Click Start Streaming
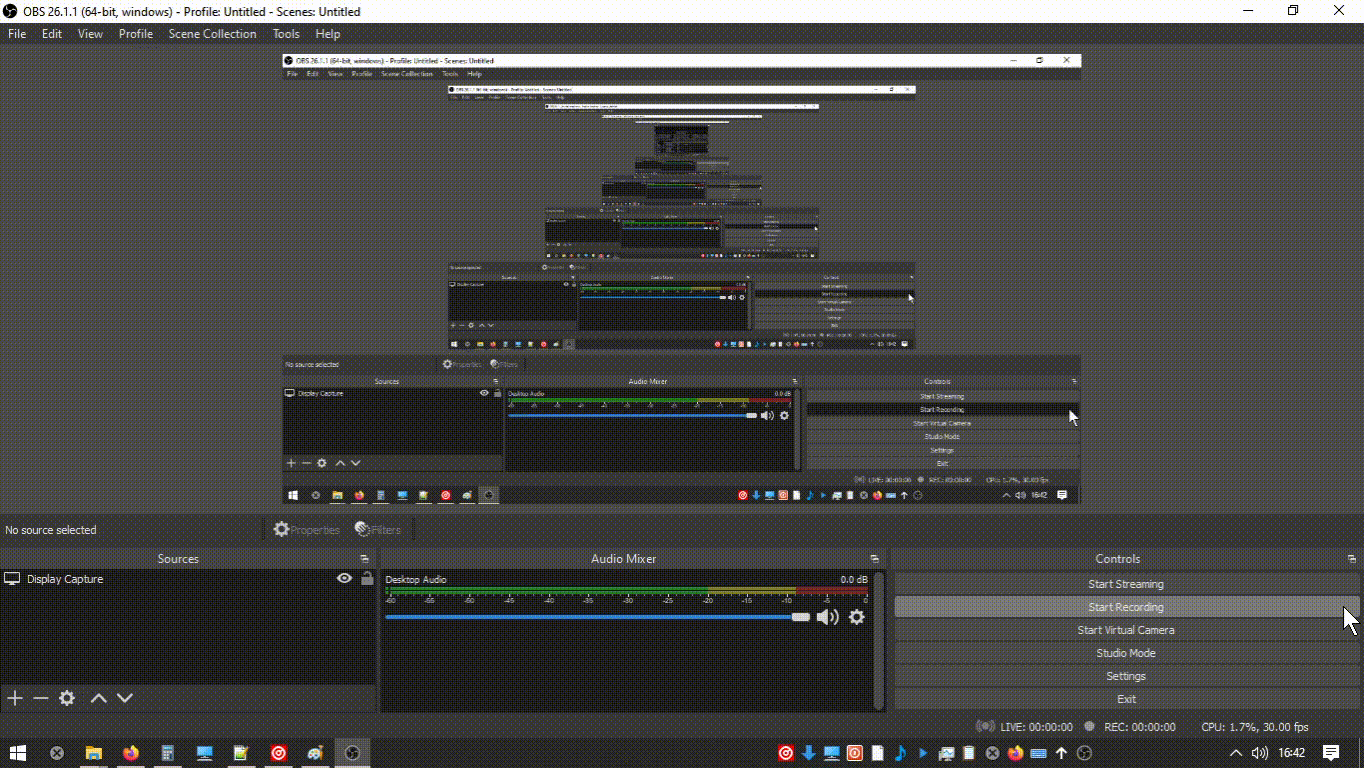1364x768 pixels. pos(1126,584)
